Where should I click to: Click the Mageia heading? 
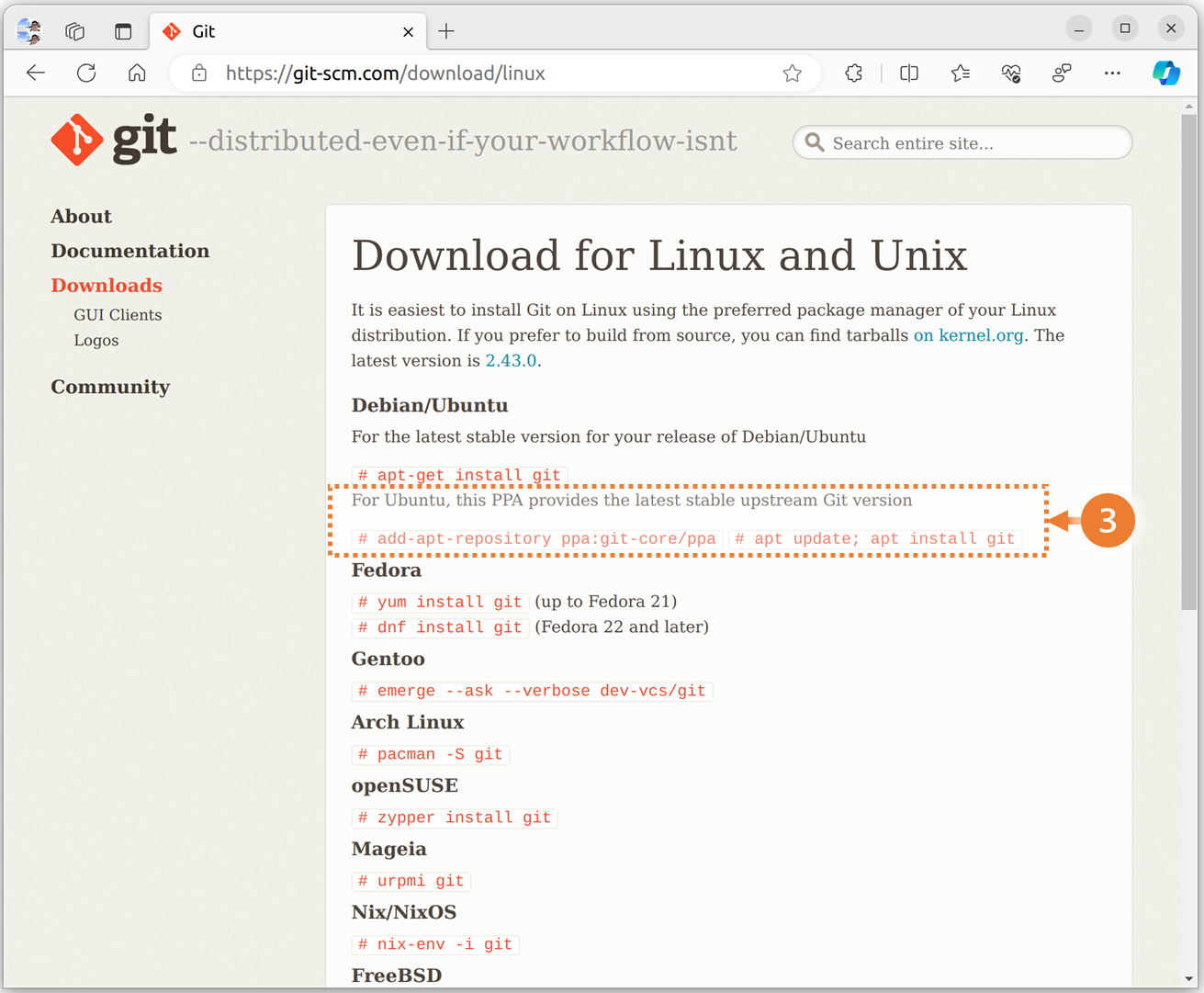(389, 850)
